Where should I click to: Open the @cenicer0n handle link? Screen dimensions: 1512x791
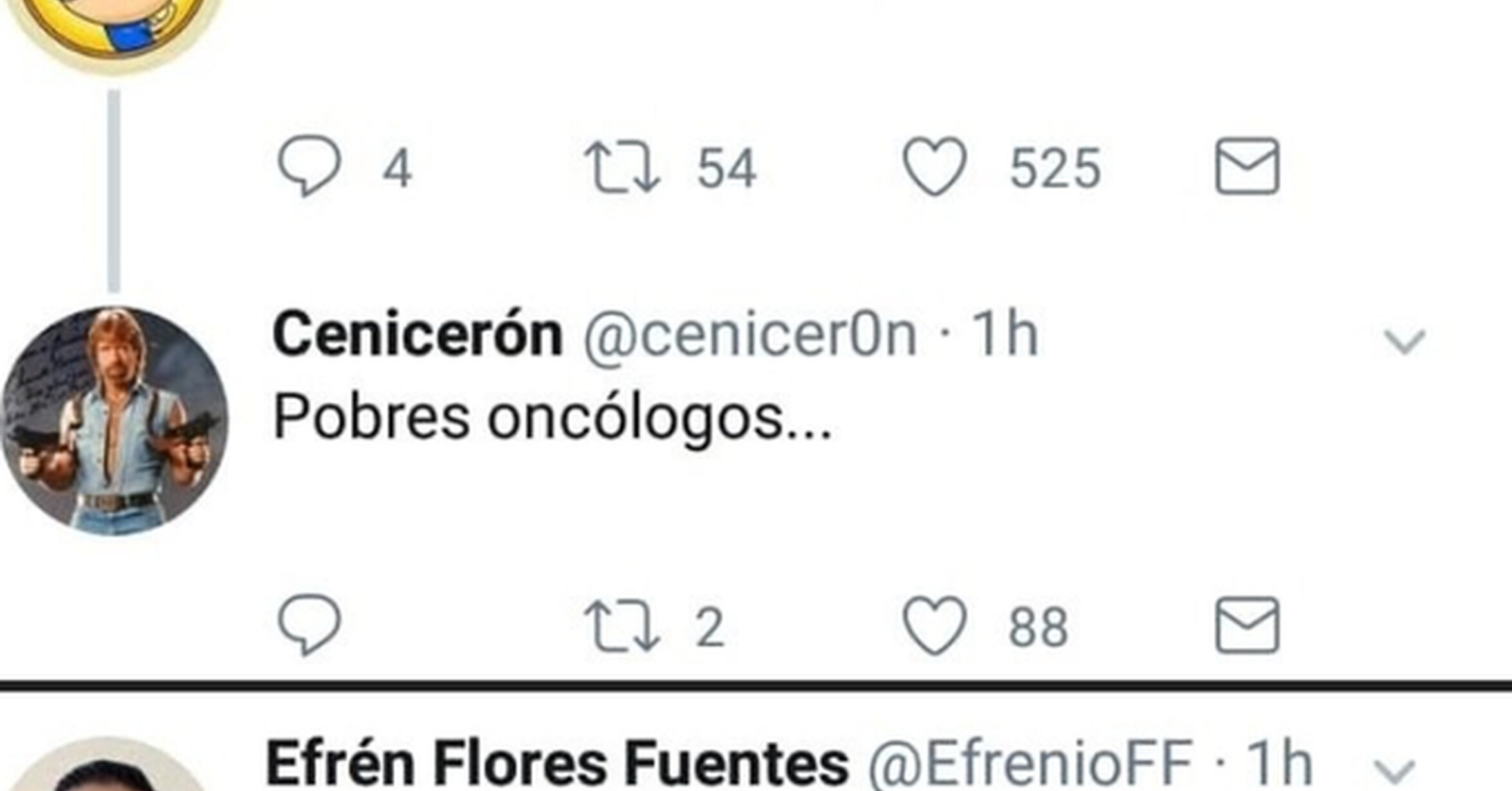(749, 334)
